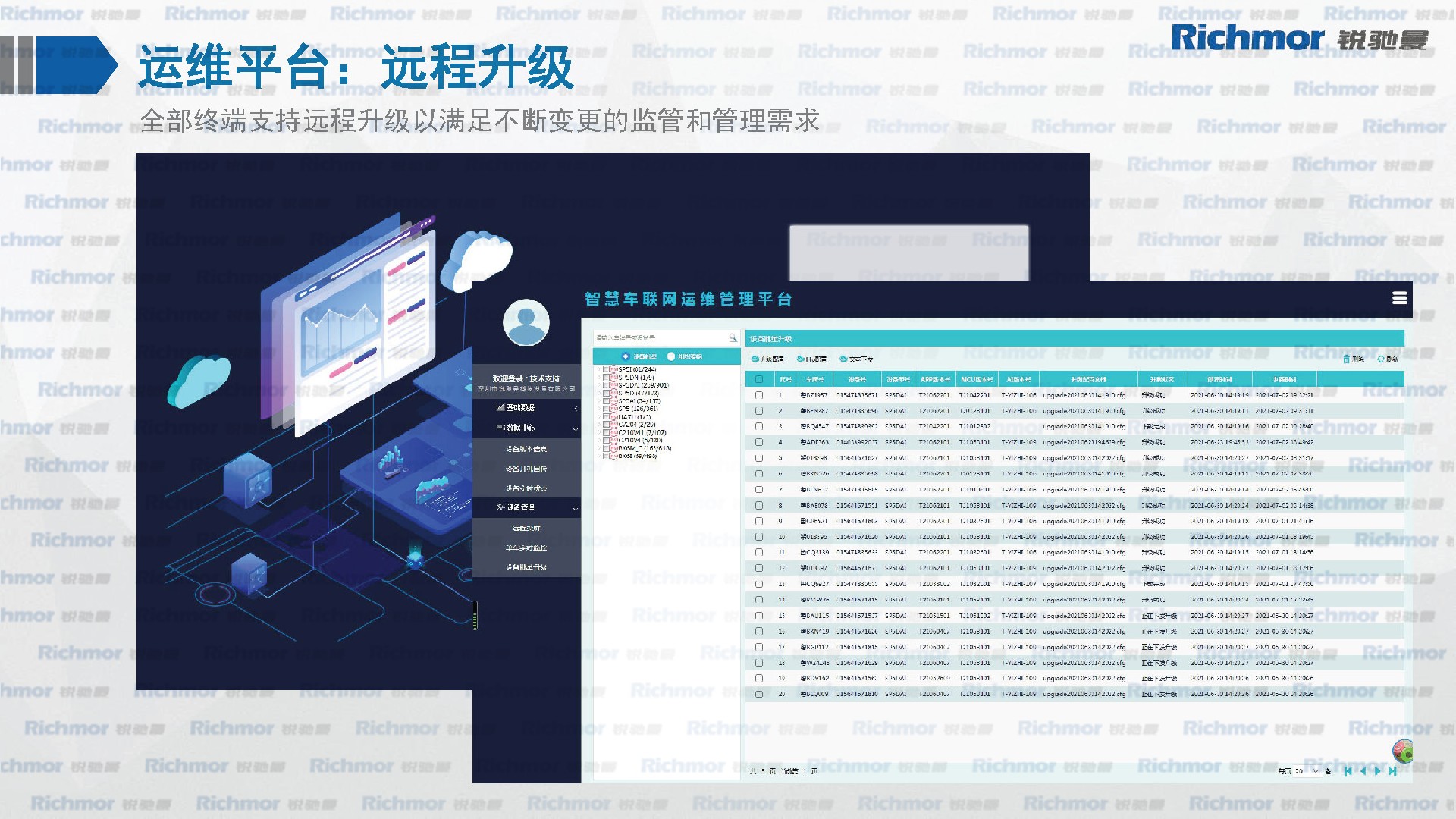Click the white thumbnail card behind the platform window

click(908, 253)
